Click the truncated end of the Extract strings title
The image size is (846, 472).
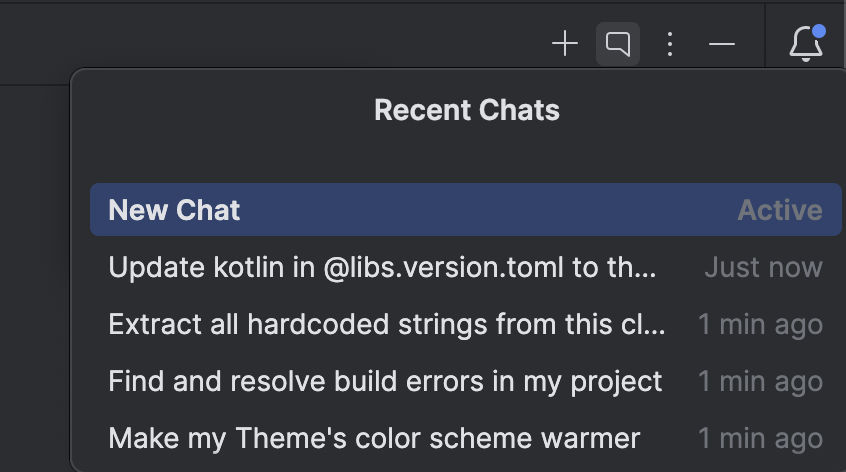652,324
